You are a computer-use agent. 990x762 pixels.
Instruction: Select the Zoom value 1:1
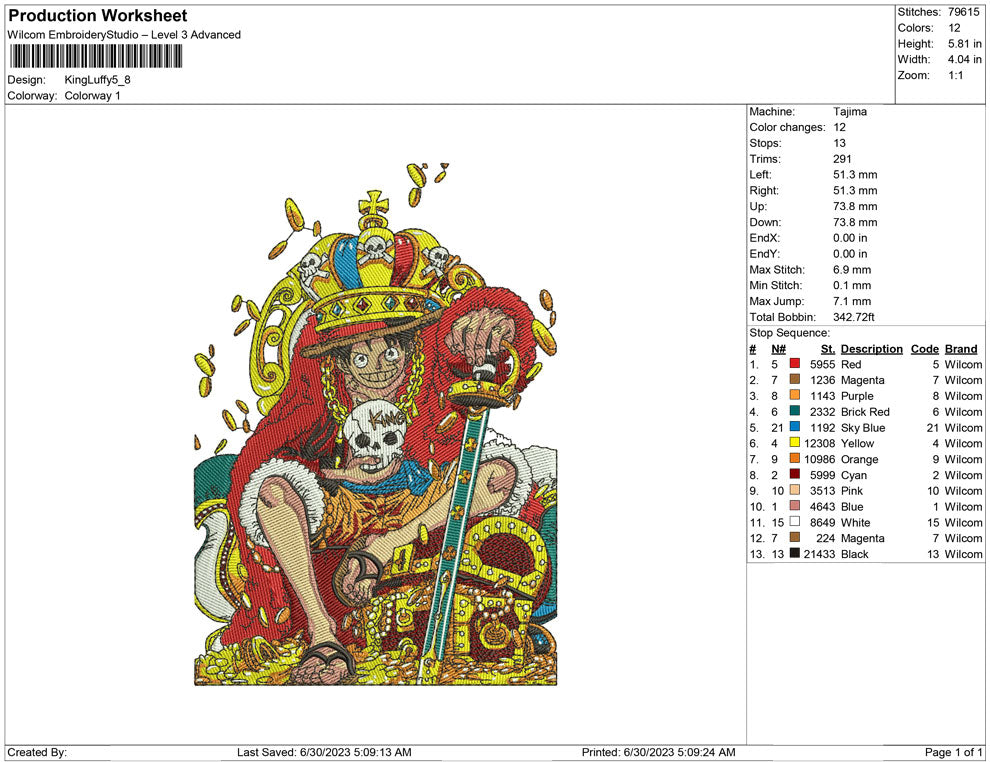tap(955, 75)
